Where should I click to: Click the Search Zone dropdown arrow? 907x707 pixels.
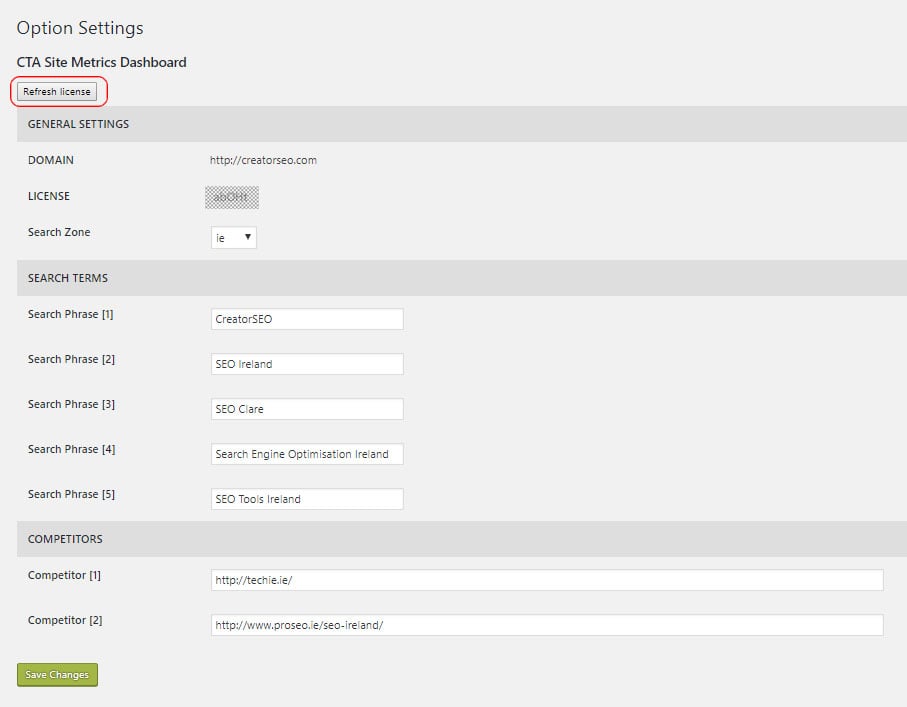tap(250, 237)
